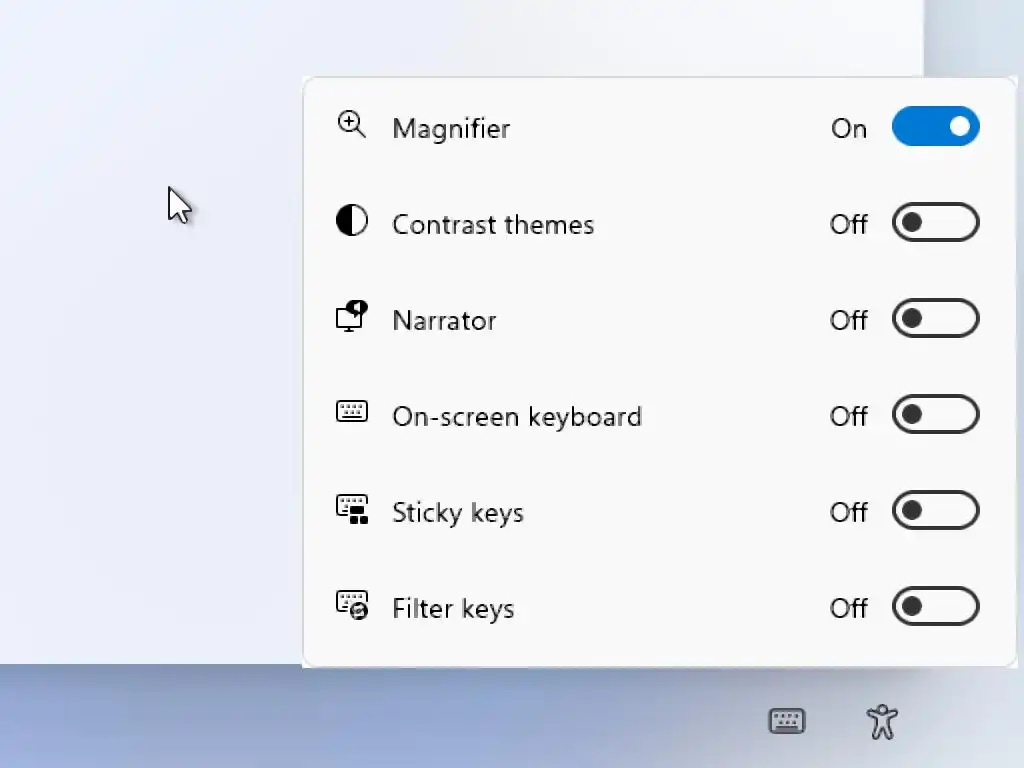1024x768 pixels.
Task: Click the Filter keys label
Action: (x=453, y=609)
